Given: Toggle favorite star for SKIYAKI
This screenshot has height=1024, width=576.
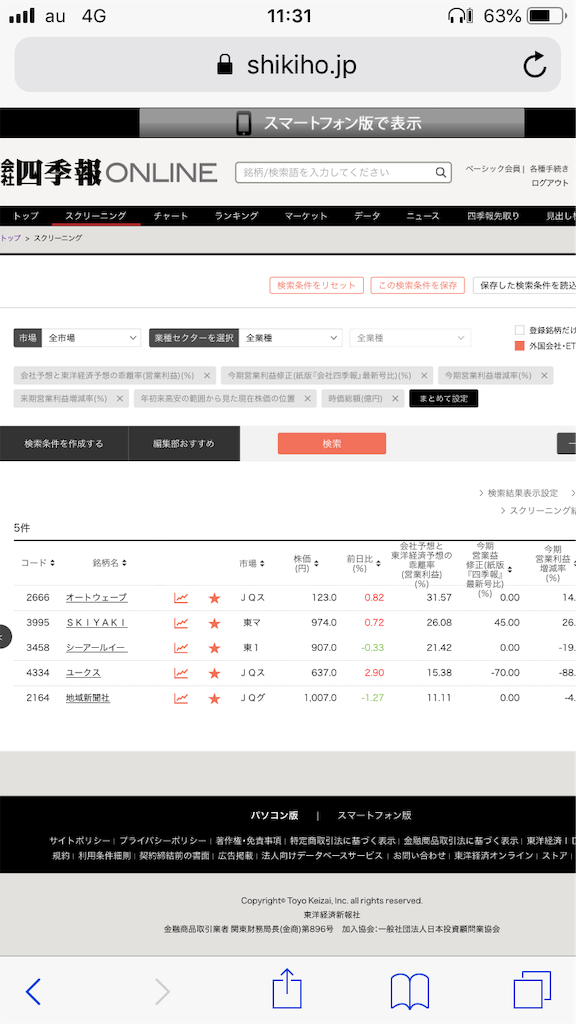Looking at the screenshot, I should tap(214, 622).
